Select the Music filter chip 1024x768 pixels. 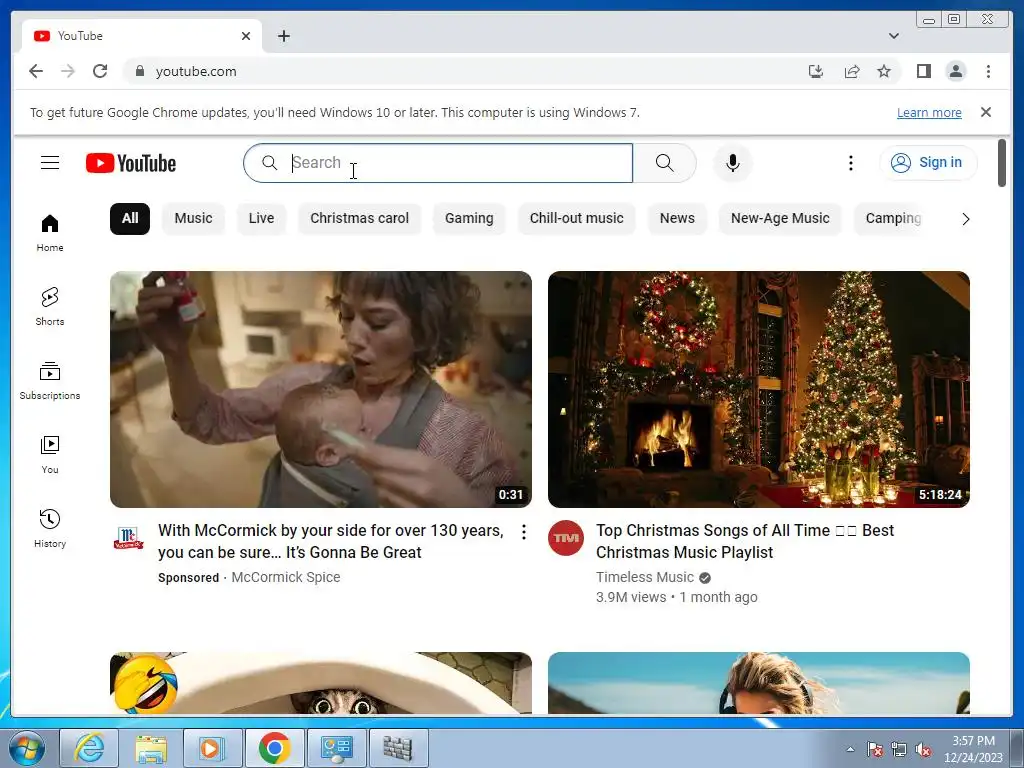click(x=193, y=218)
